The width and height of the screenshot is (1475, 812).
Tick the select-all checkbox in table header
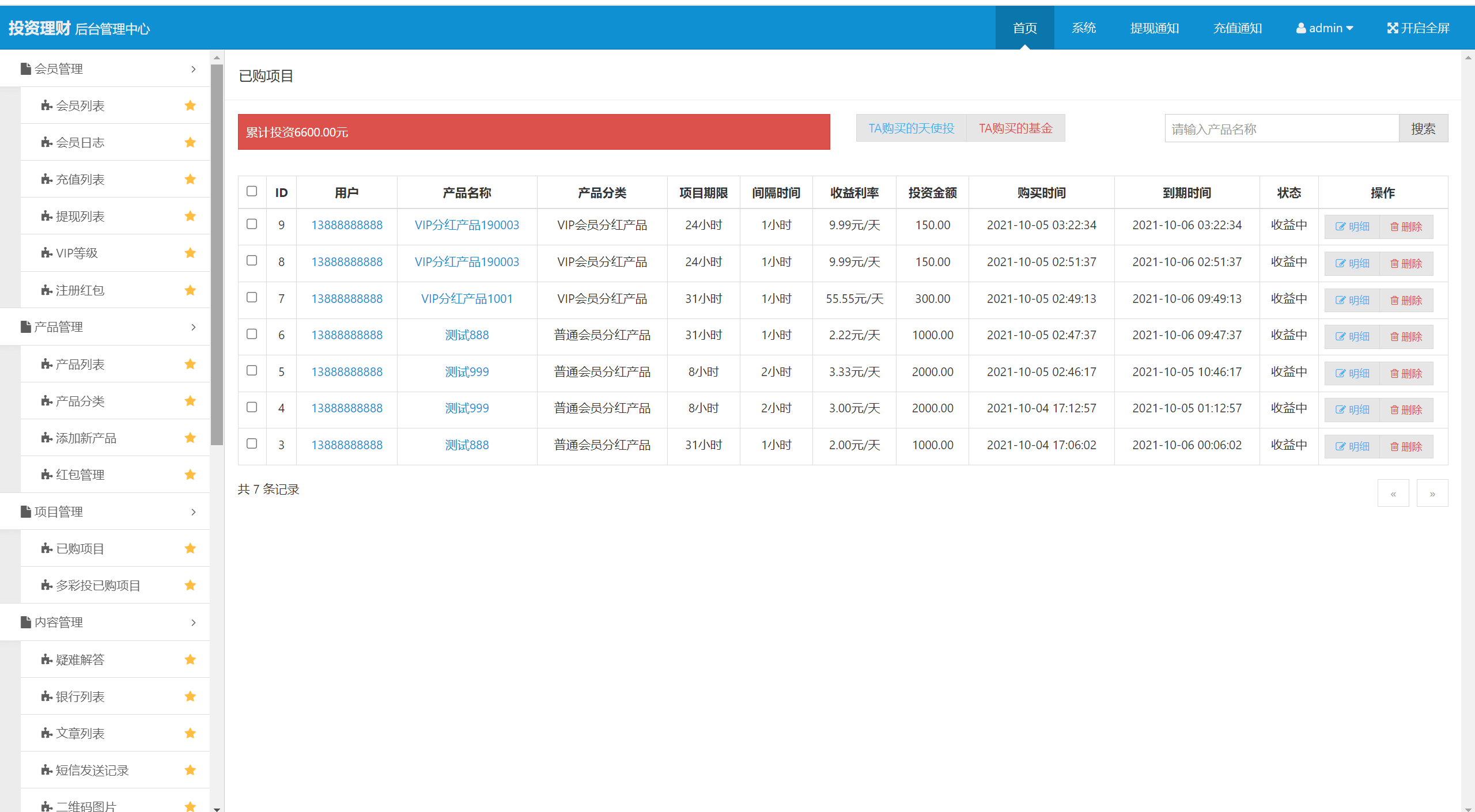click(x=252, y=191)
